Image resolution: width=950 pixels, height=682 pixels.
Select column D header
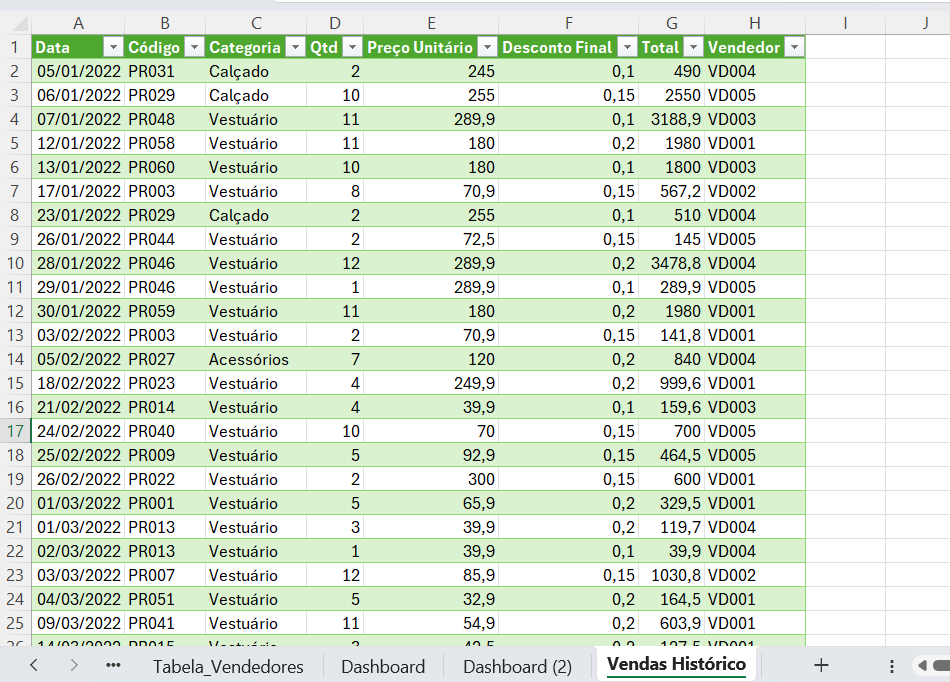coord(334,23)
